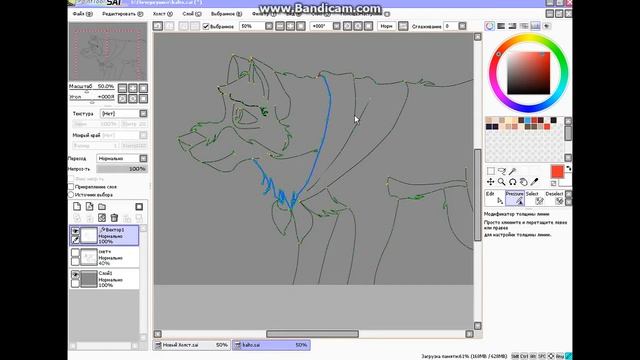Rotate view clockwise in the navigator

[x=133, y=98]
